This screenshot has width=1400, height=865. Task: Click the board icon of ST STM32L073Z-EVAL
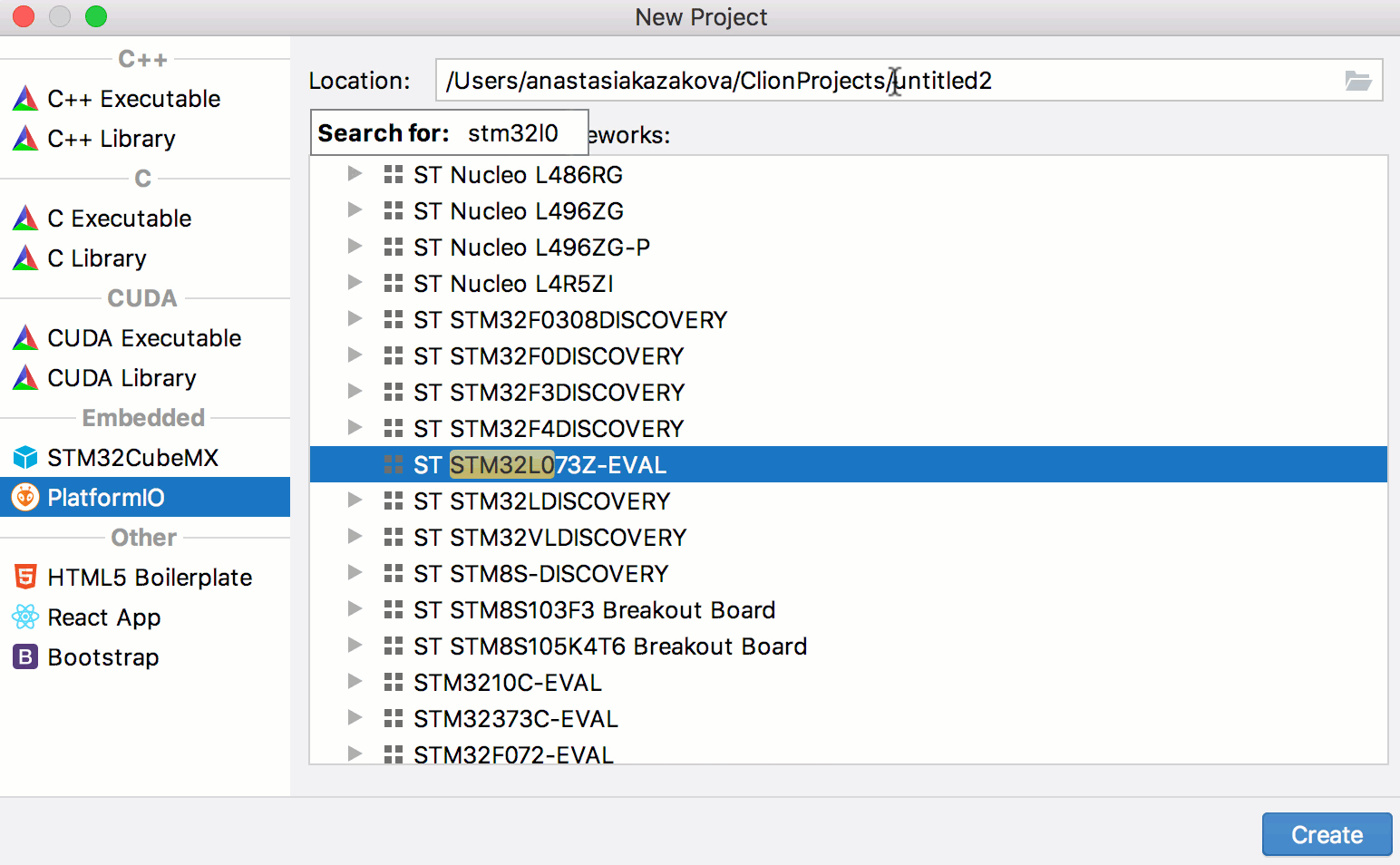tap(393, 464)
